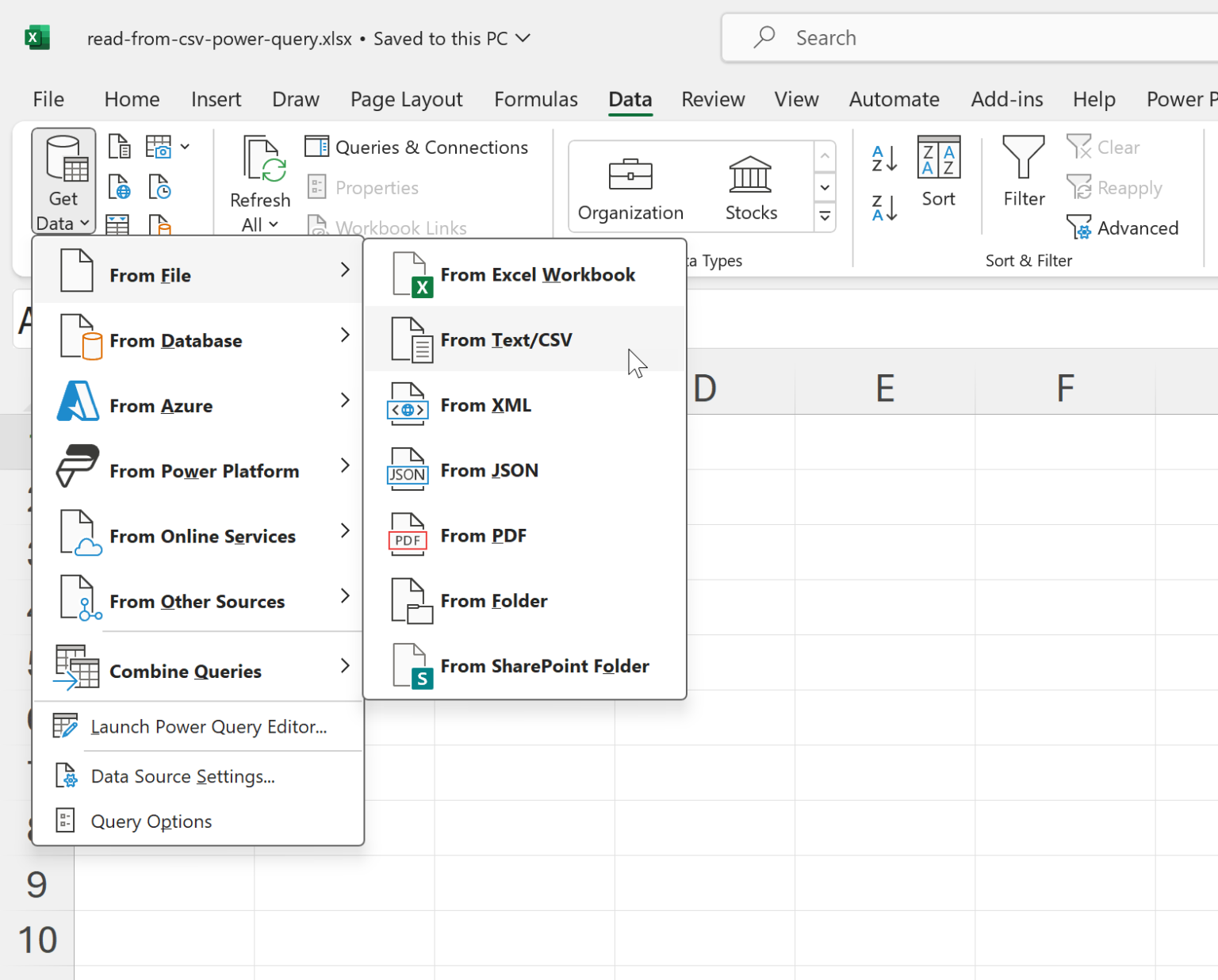Choose From Excel Workbook option
The image size is (1218, 980).
(x=537, y=275)
